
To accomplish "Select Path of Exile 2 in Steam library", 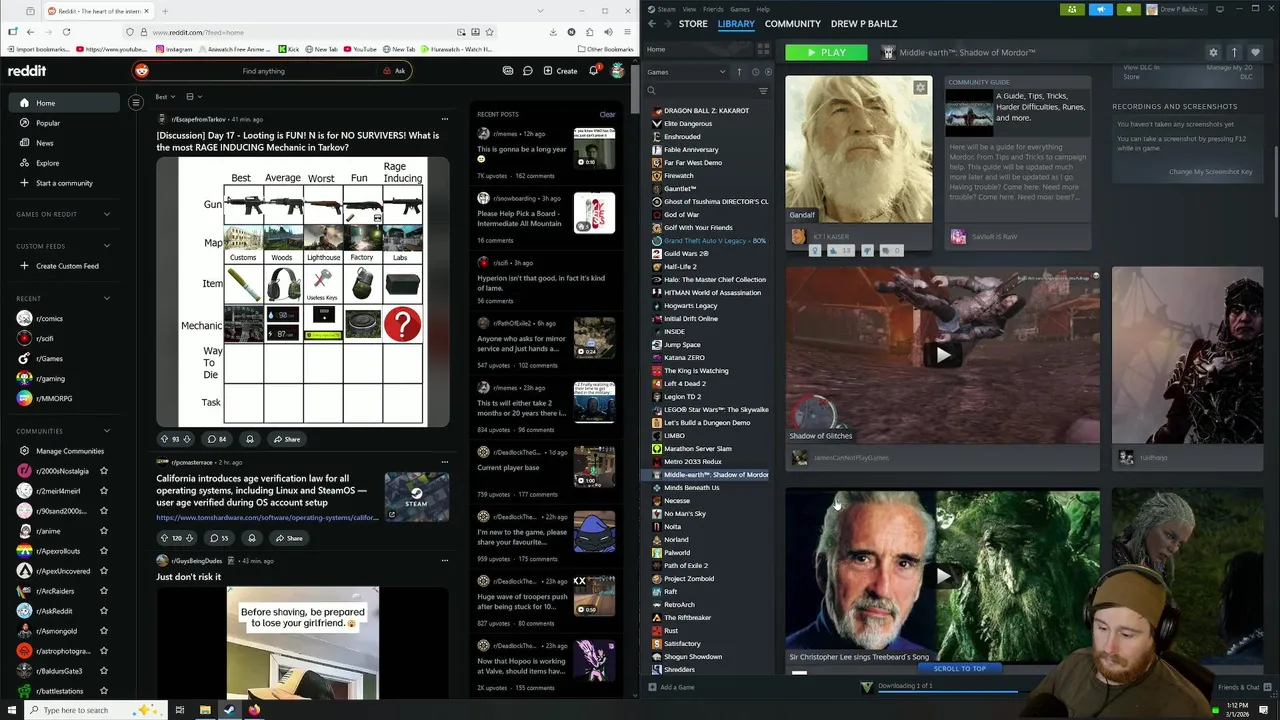I will 686,565.
